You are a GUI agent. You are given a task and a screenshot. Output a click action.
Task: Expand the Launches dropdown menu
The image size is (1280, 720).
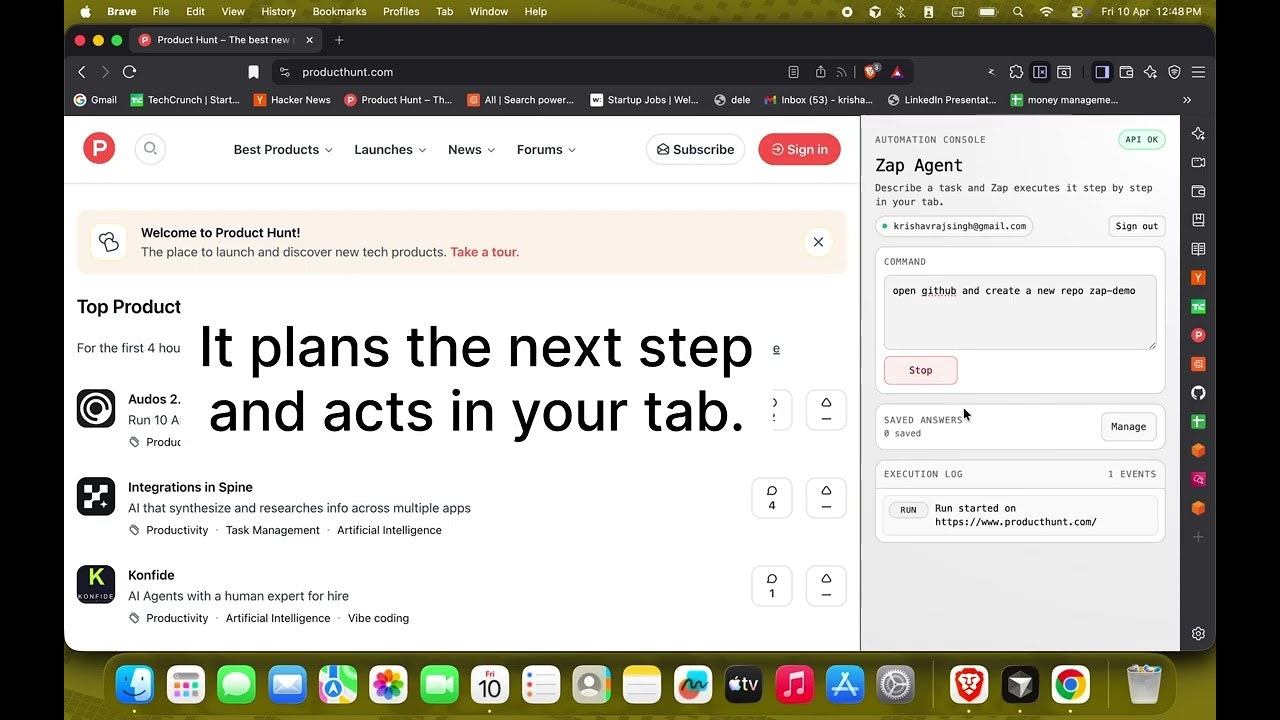pos(390,149)
